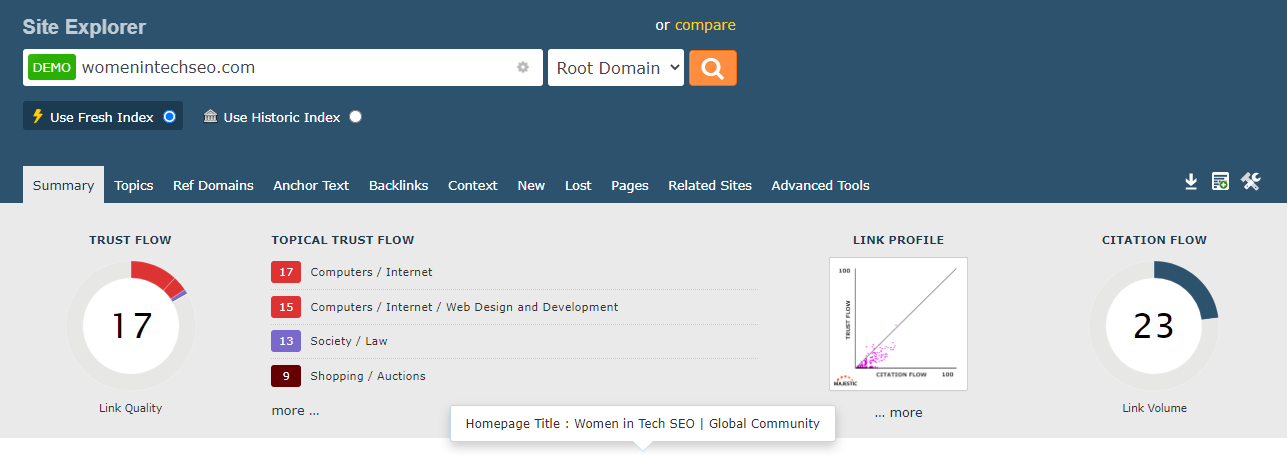Click the Historic Index building icon
The width and height of the screenshot is (1287, 455).
point(210,116)
